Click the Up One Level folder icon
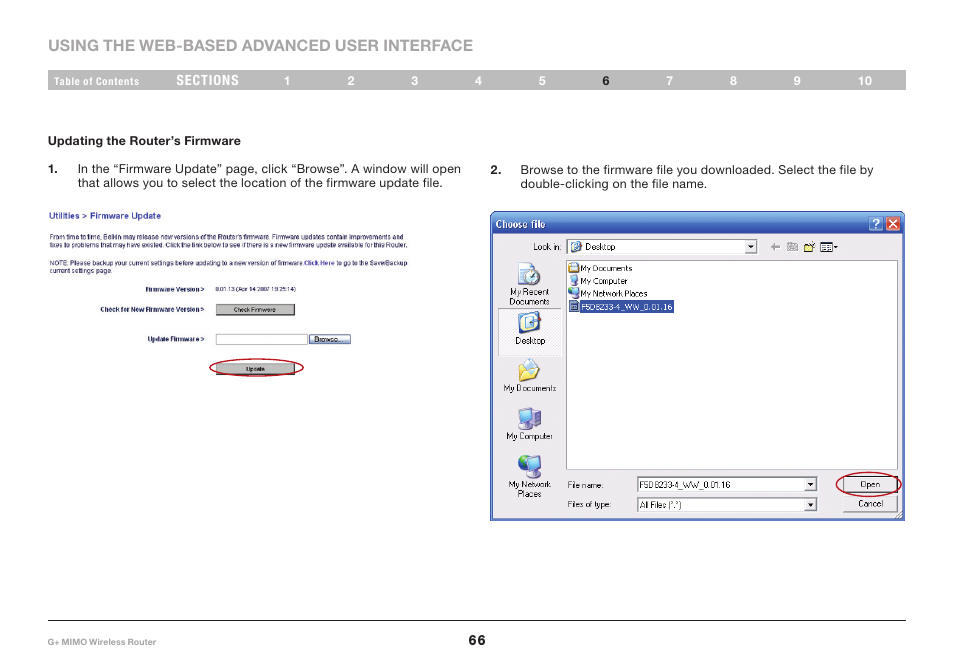Viewport: 954px width, 668px height. [x=792, y=247]
